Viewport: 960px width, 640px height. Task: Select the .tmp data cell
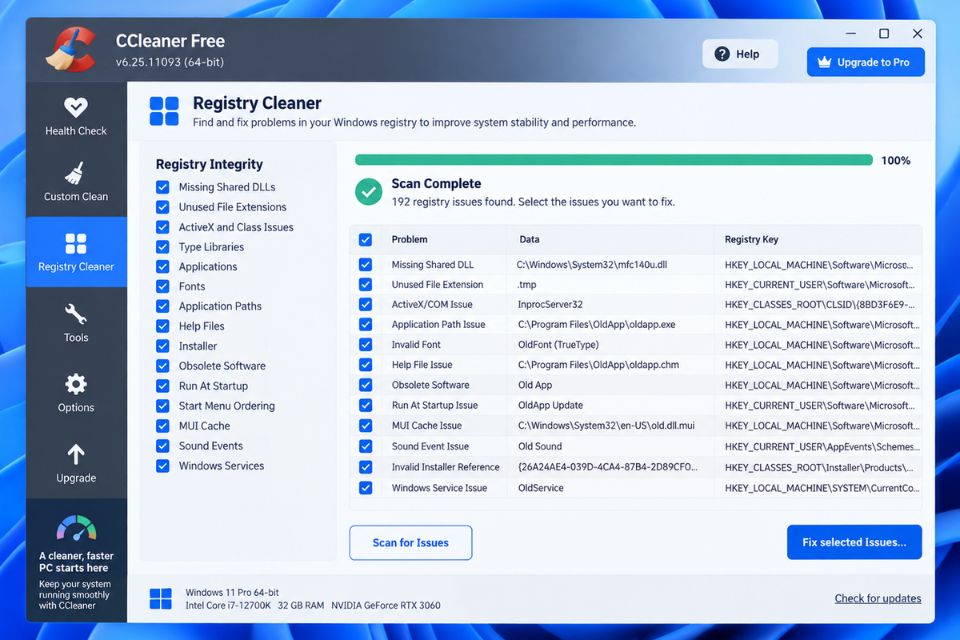pyautogui.click(x=527, y=284)
